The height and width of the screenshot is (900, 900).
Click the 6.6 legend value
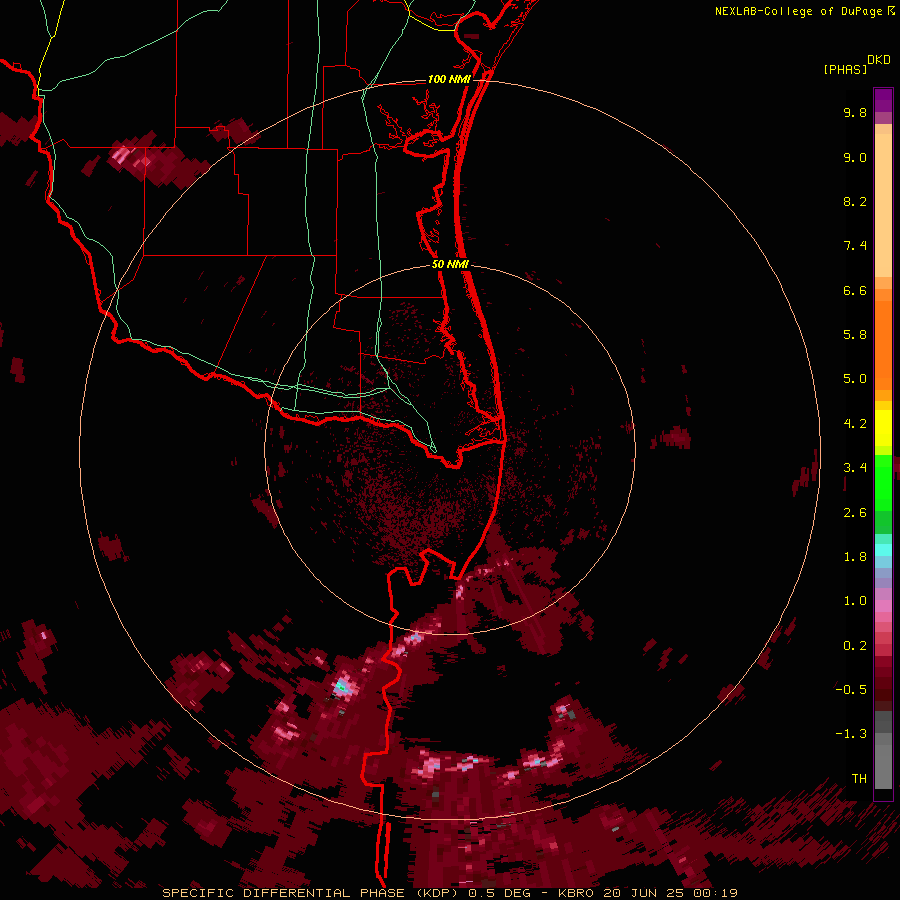click(855, 290)
